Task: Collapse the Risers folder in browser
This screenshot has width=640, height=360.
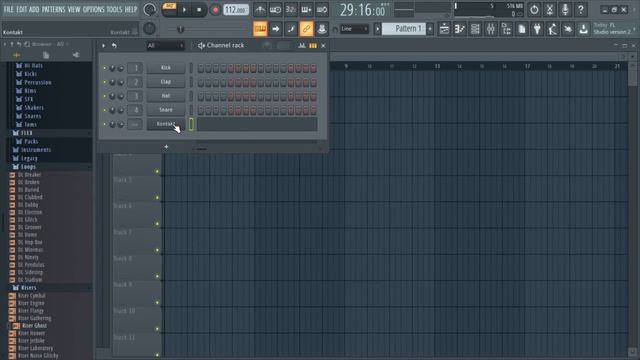Action: click(x=29, y=288)
